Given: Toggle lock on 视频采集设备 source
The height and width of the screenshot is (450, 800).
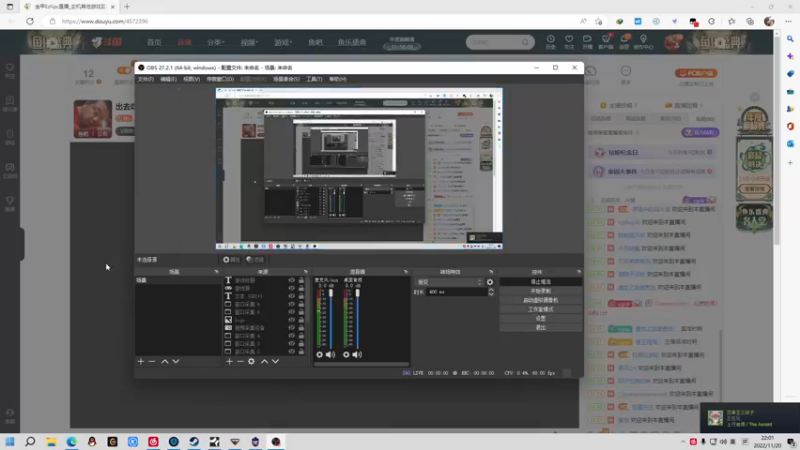Looking at the screenshot, I should click(x=301, y=328).
